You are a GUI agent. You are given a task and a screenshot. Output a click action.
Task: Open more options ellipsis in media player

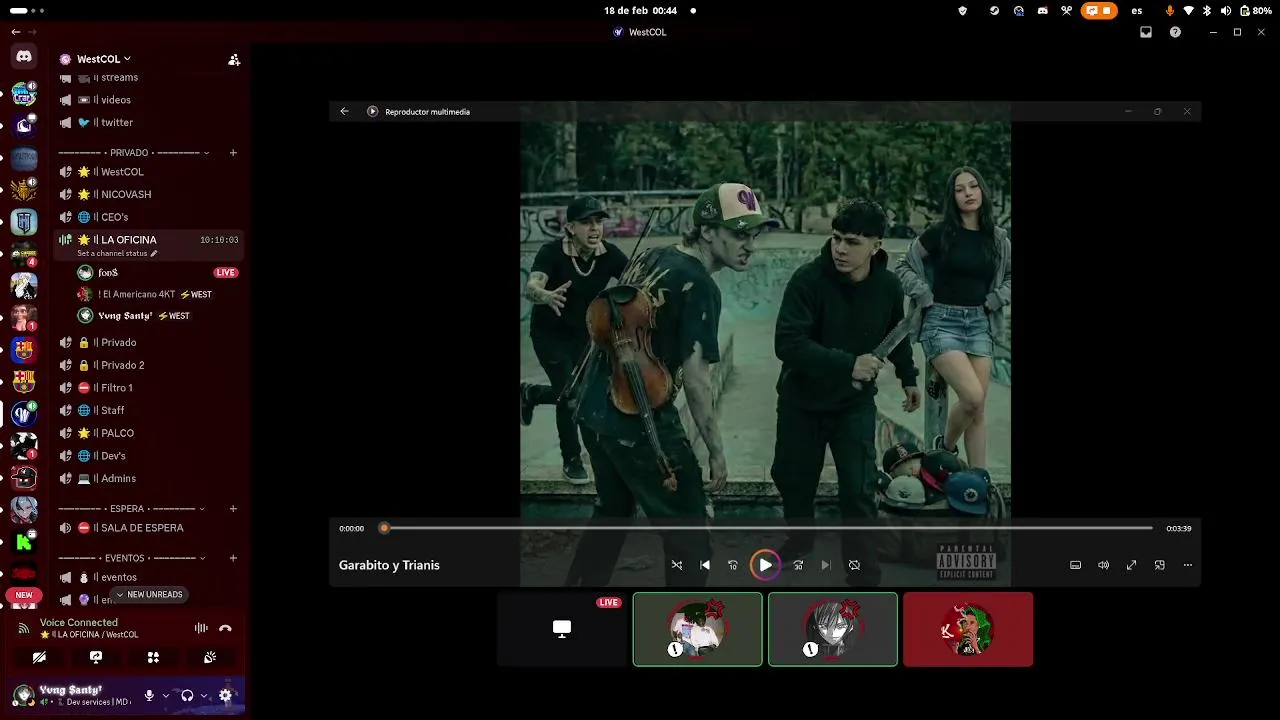point(1188,565)
